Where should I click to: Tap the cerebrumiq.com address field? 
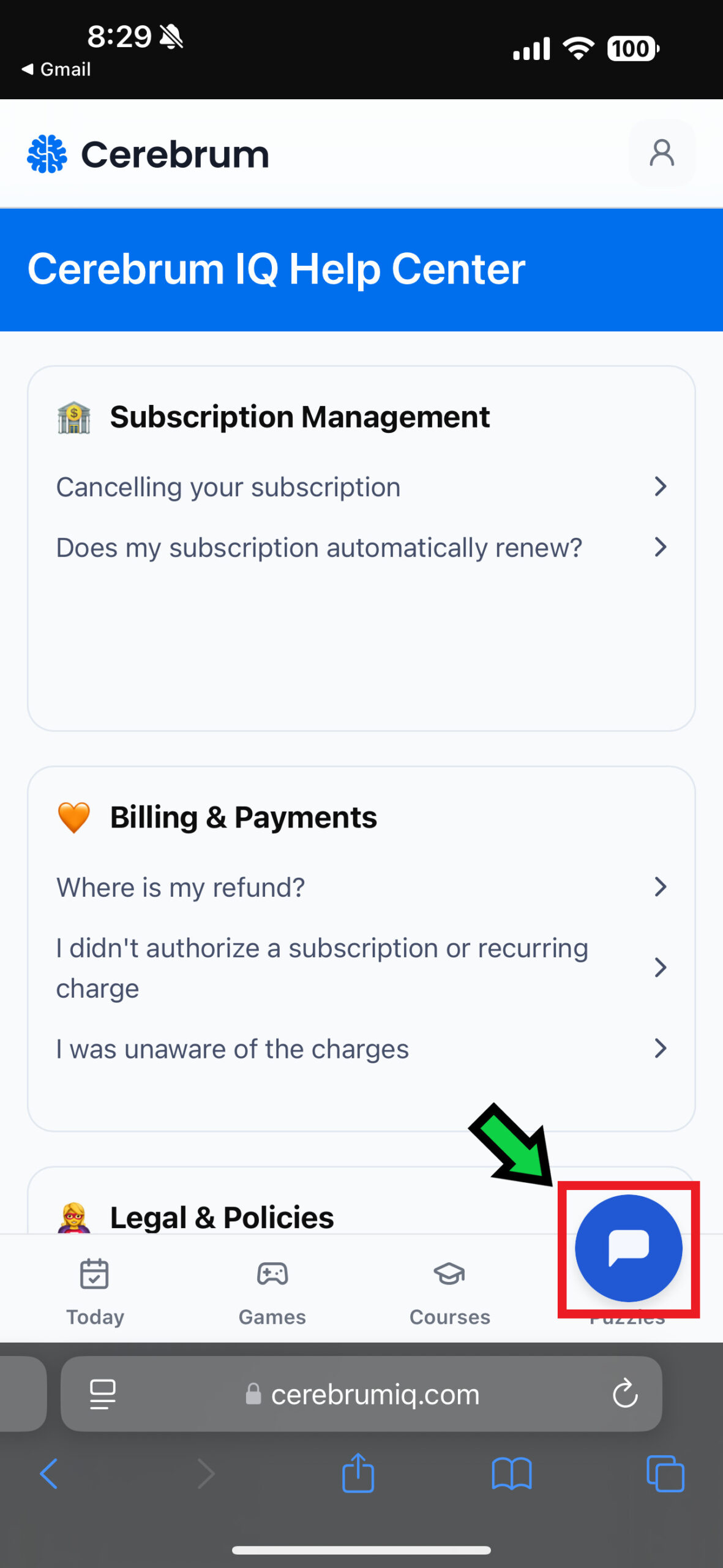point(375,1395)
